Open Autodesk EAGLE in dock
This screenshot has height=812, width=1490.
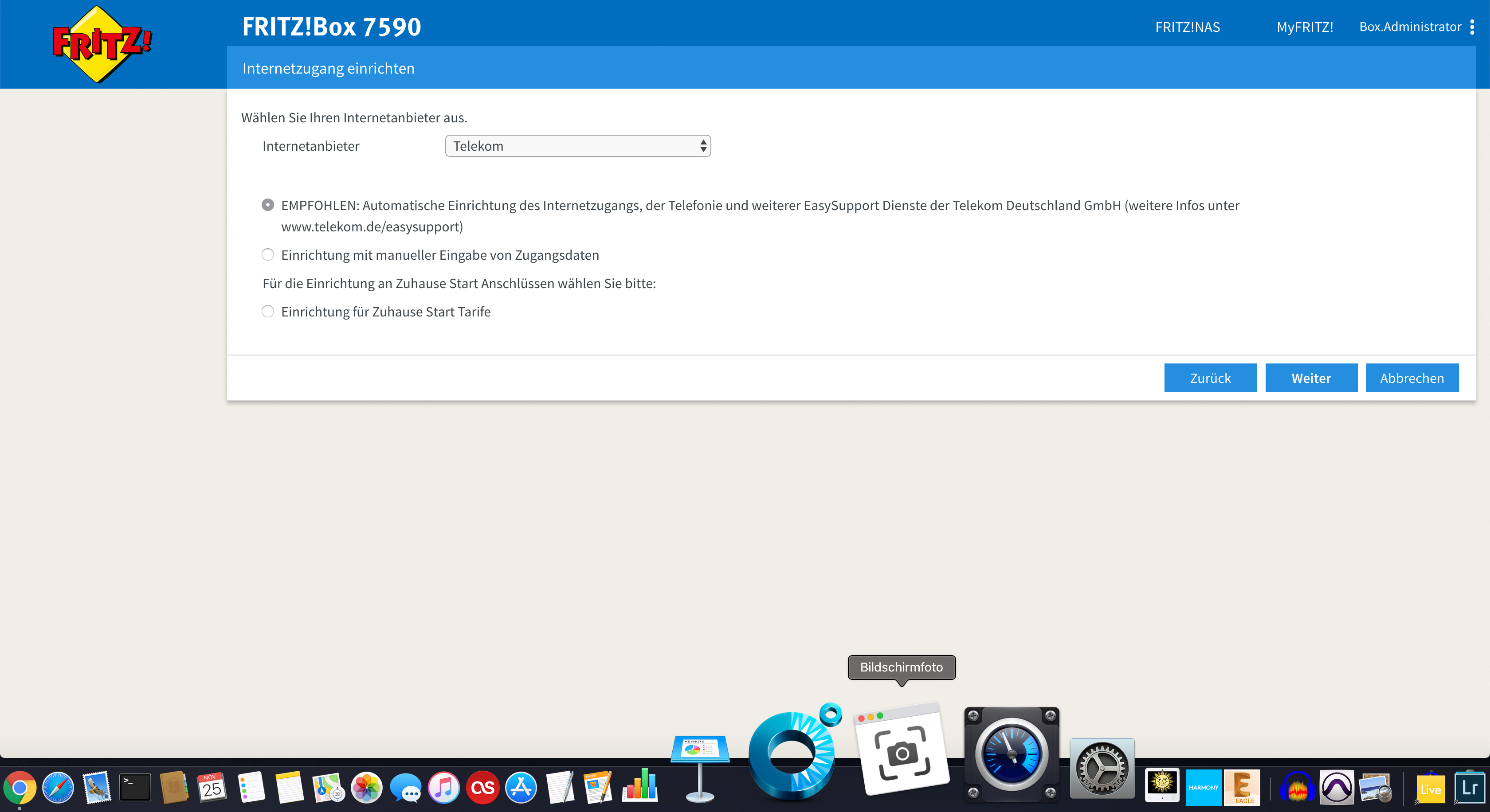coord(1243,787)
